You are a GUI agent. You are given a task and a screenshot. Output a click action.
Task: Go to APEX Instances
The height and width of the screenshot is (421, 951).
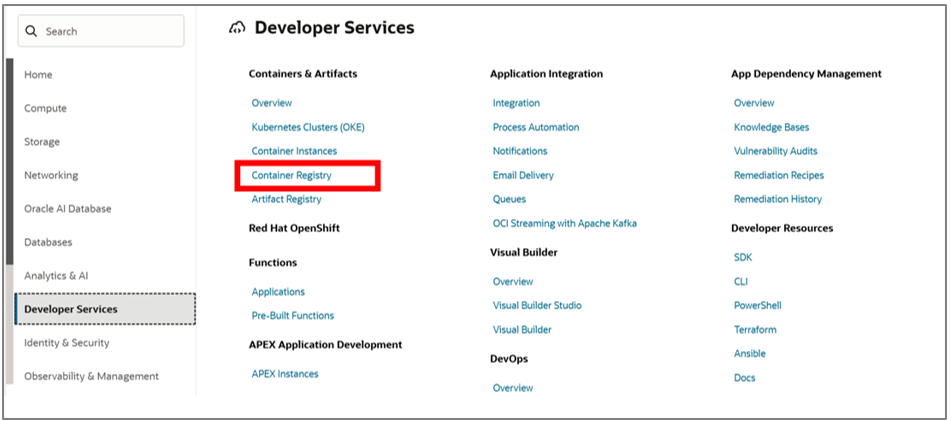point(285,374)
